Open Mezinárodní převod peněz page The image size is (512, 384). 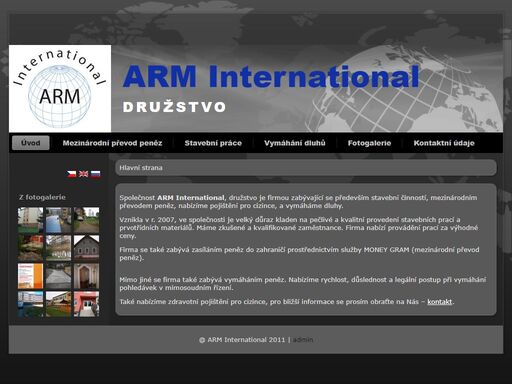point(112,143)
